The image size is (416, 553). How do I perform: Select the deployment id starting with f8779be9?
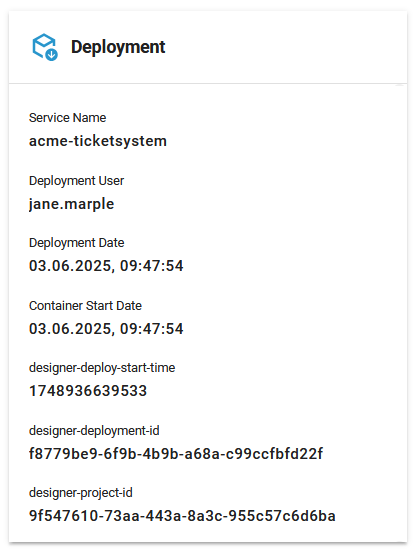(x=176, y=454)
